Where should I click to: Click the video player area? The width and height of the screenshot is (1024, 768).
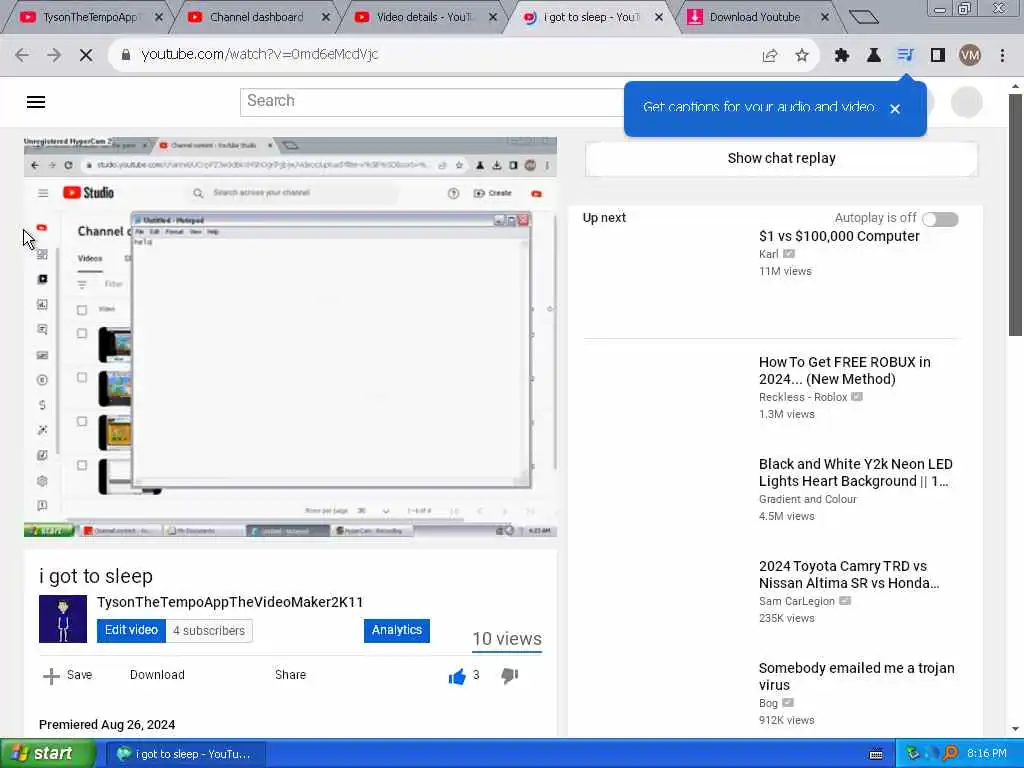290,337
